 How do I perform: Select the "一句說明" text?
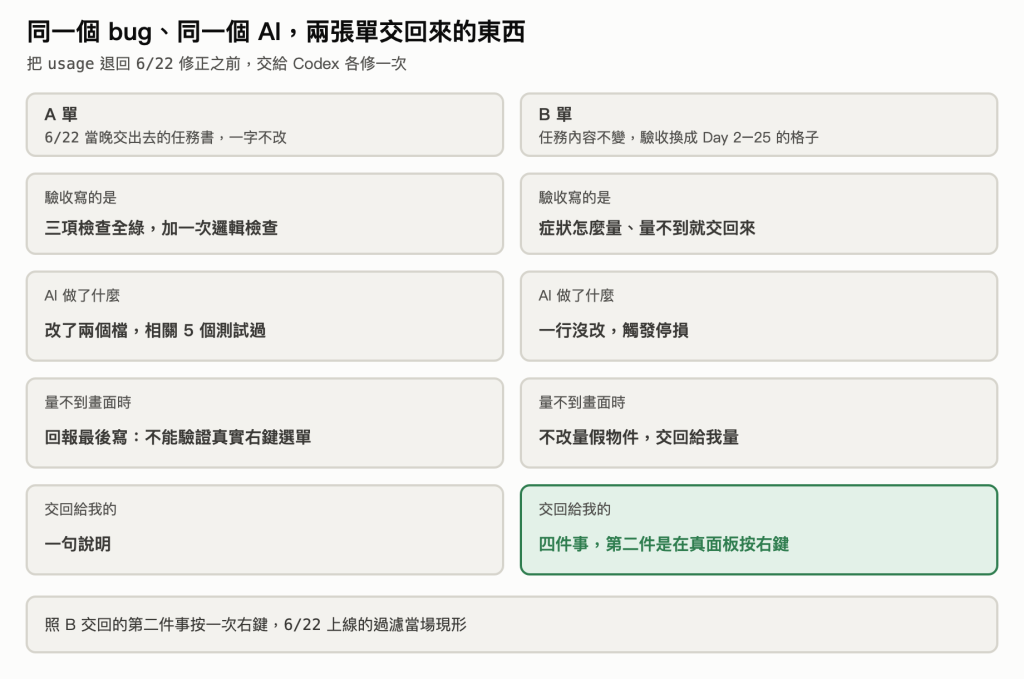(x=78, y=544)
